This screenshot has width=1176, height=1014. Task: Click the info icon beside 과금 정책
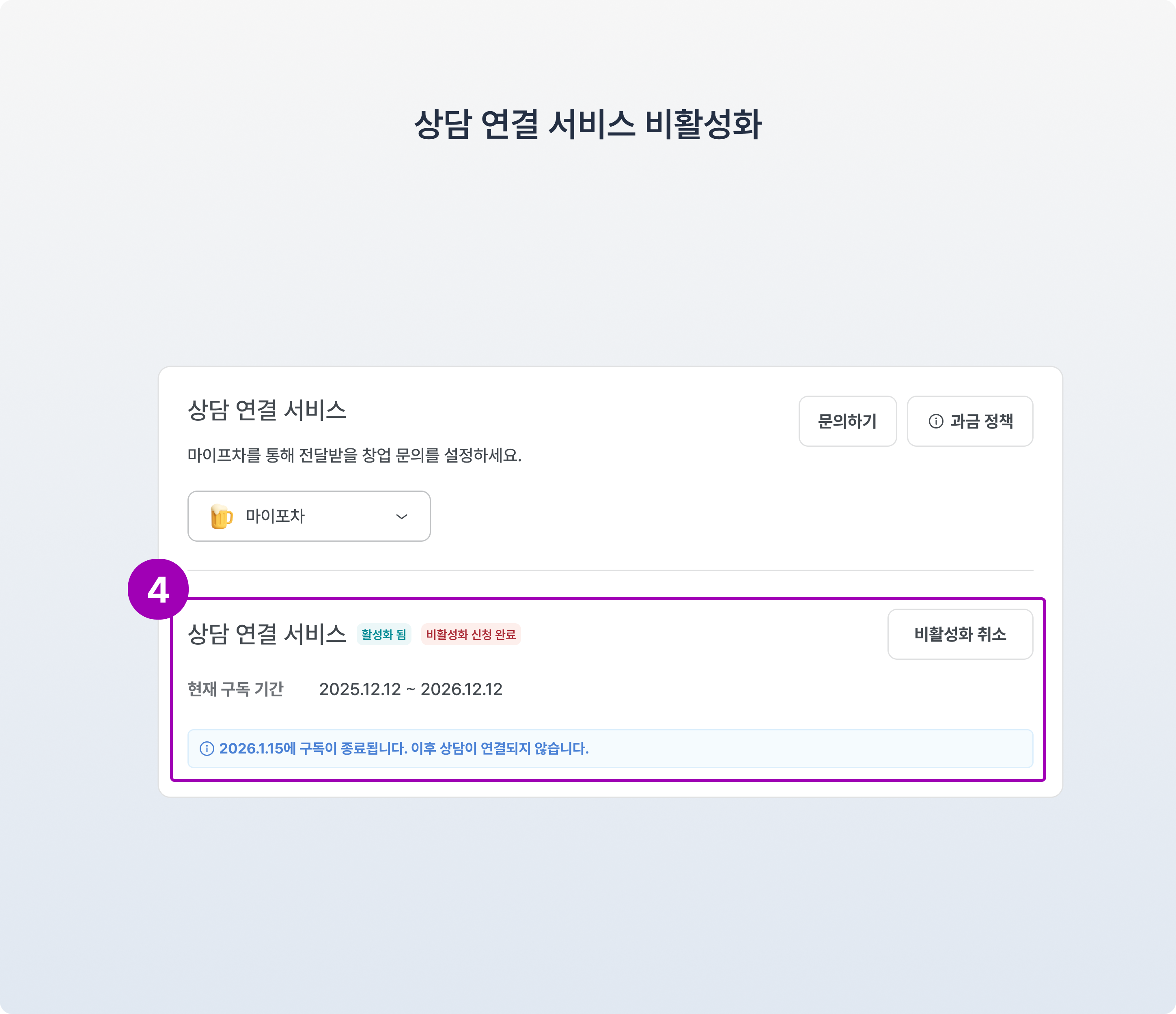[935, 421]
